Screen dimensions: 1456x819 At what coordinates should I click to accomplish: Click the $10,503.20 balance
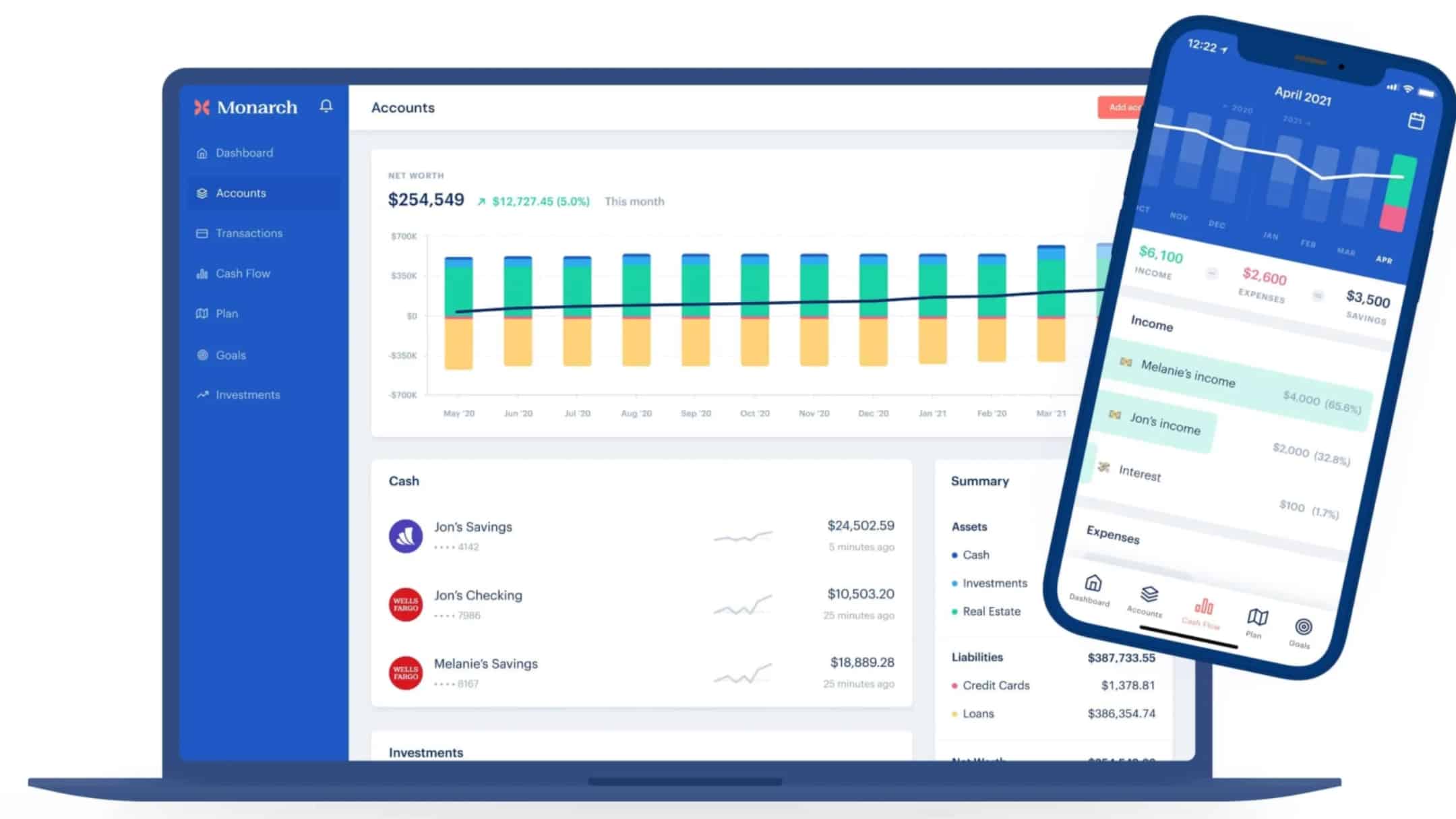861,594
